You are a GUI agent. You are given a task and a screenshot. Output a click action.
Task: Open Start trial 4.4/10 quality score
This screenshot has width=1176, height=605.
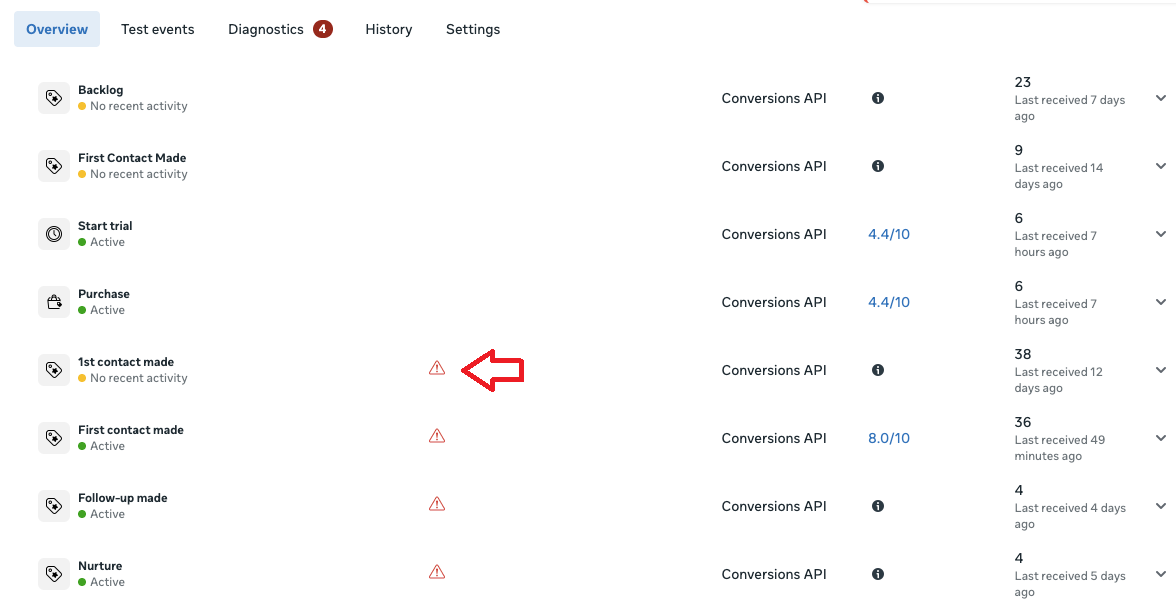(x=889, y=234)
